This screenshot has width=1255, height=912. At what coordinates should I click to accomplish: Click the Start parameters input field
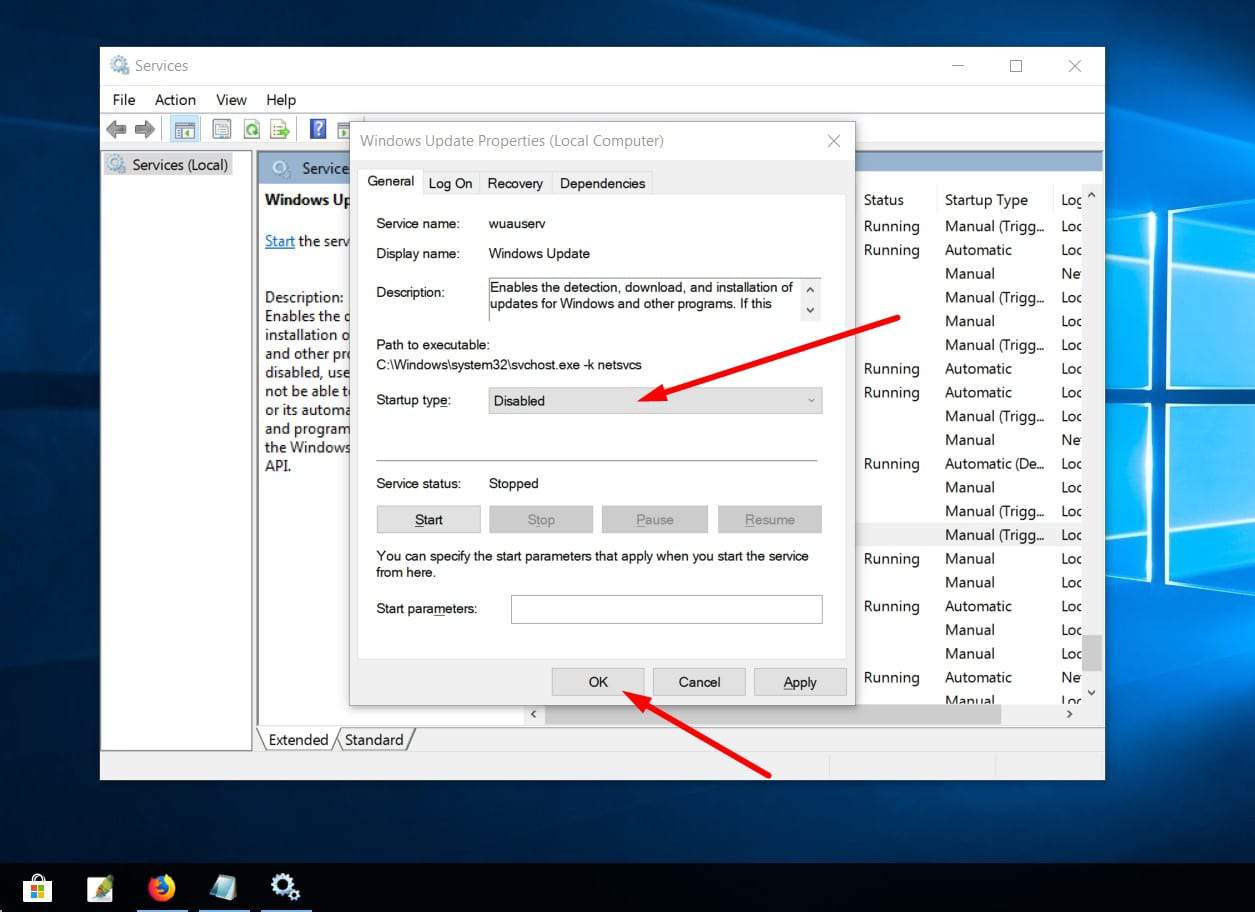coord(666,609)
